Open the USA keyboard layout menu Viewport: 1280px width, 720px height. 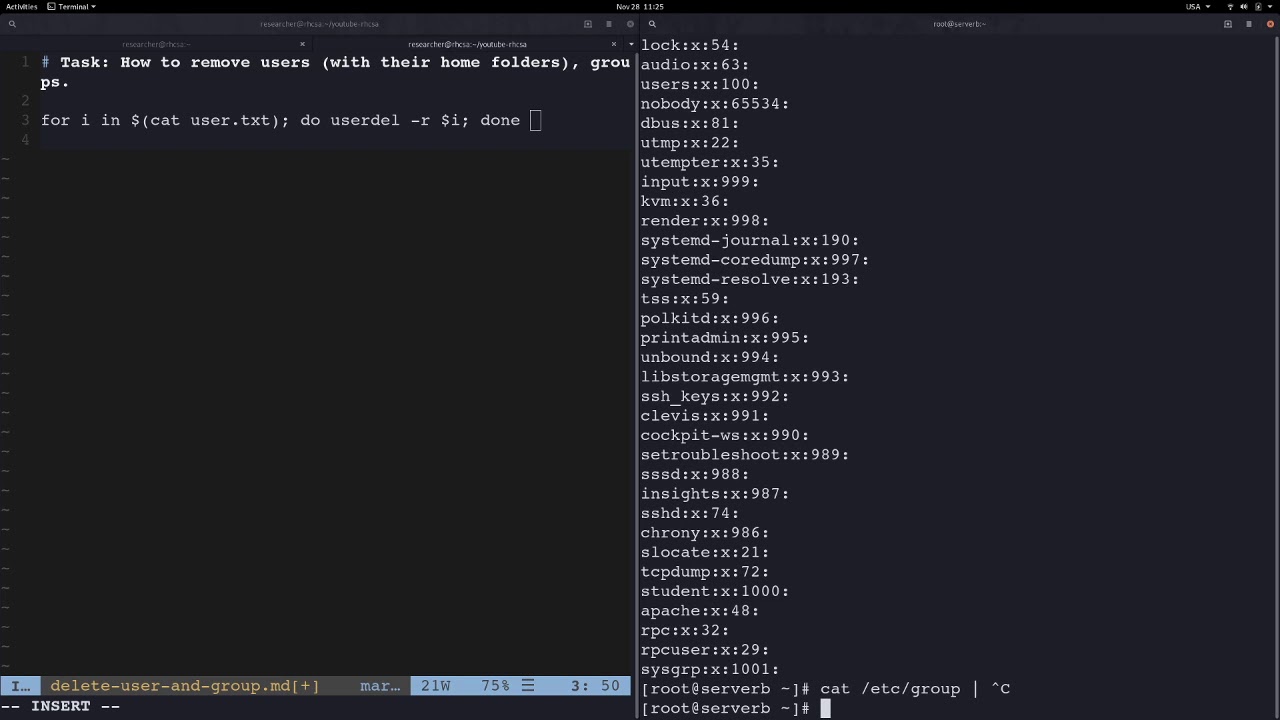tap(1198, 6)
